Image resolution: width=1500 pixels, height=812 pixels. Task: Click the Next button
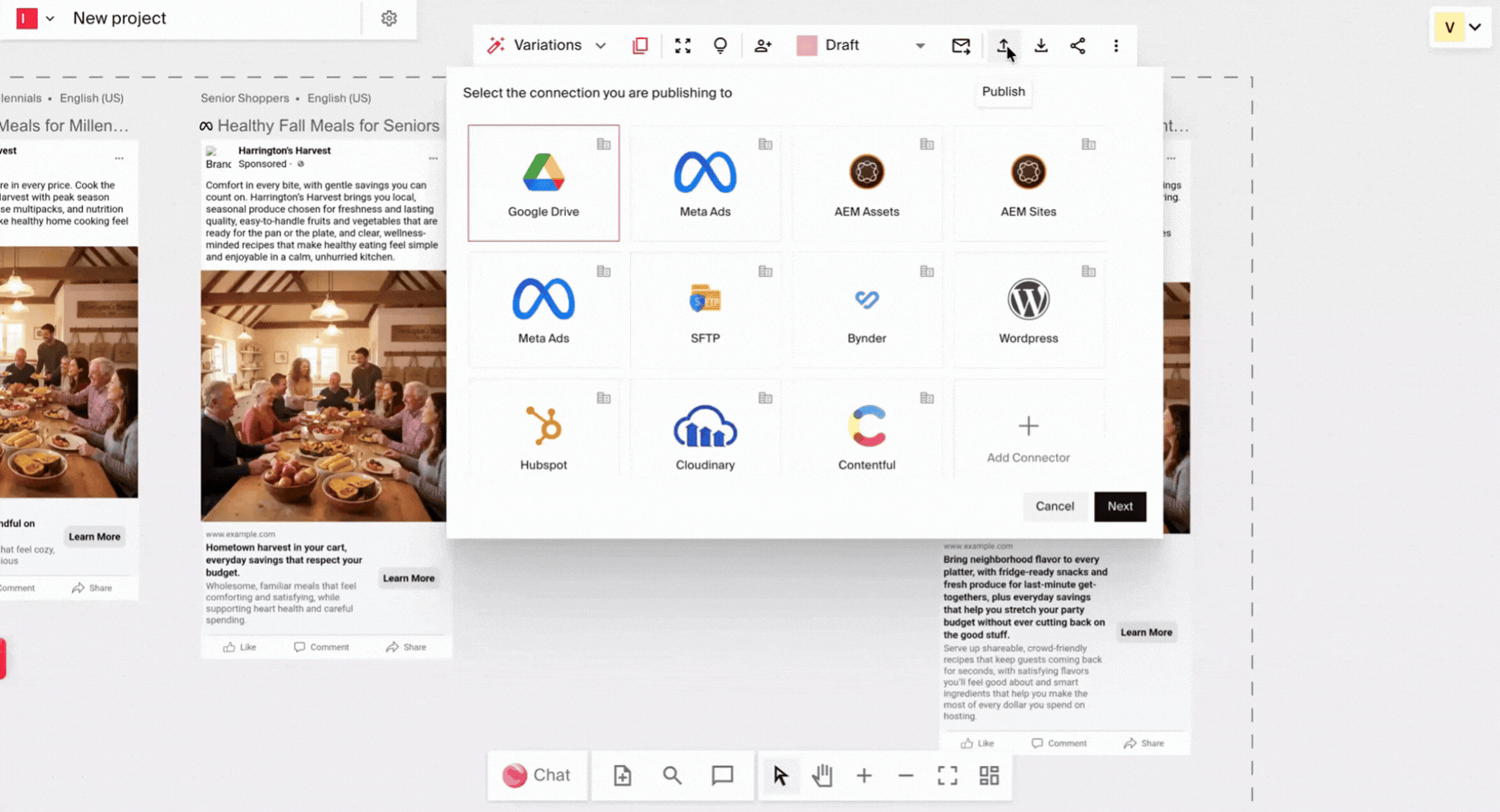(1120, 506)
